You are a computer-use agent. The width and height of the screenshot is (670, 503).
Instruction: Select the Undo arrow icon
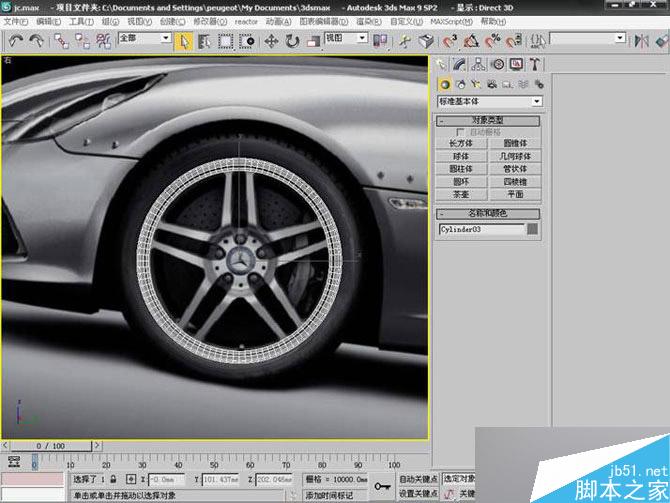pos(16,41)
